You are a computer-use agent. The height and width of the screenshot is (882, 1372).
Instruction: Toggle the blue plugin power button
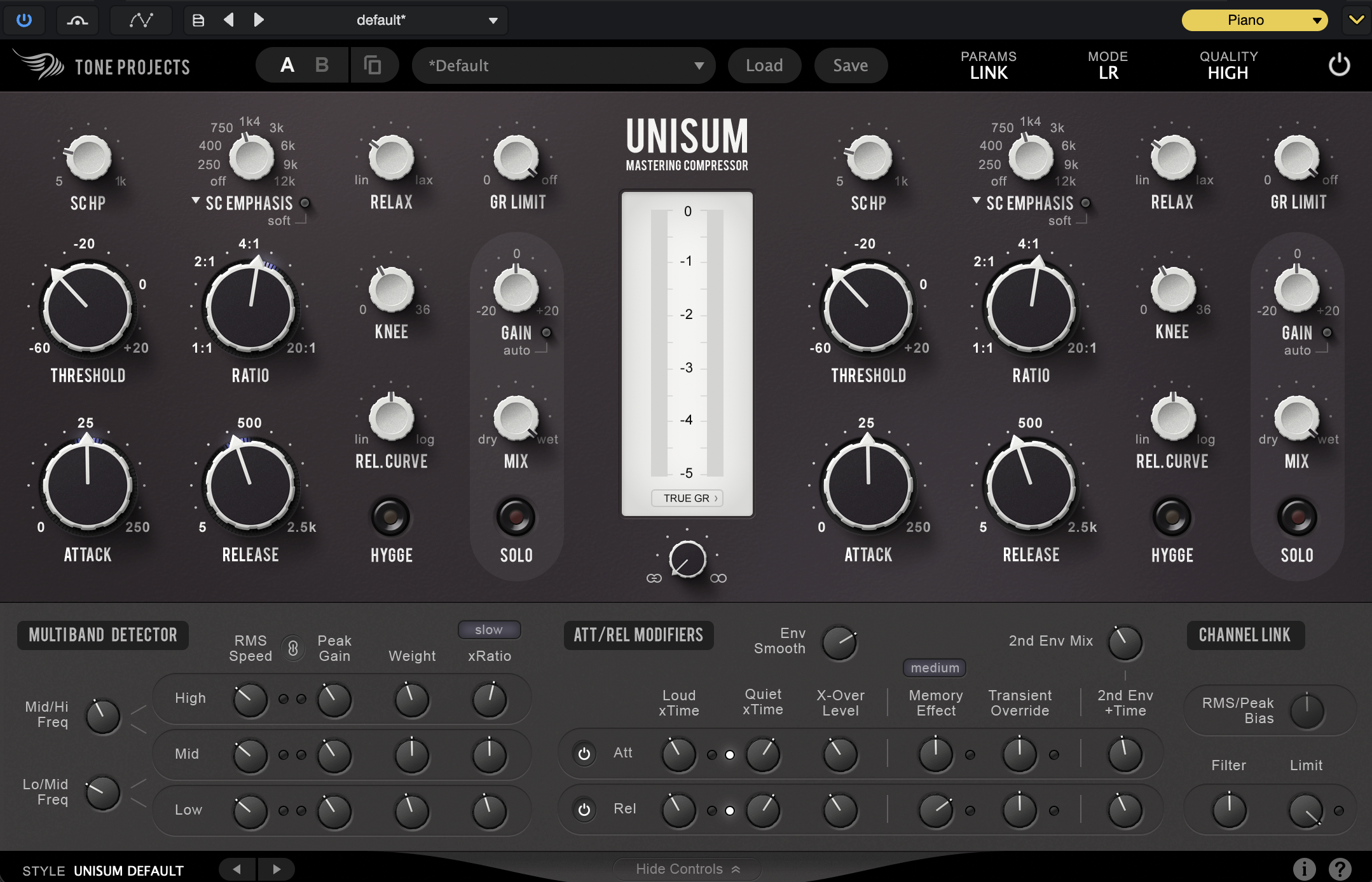[24, 20]
